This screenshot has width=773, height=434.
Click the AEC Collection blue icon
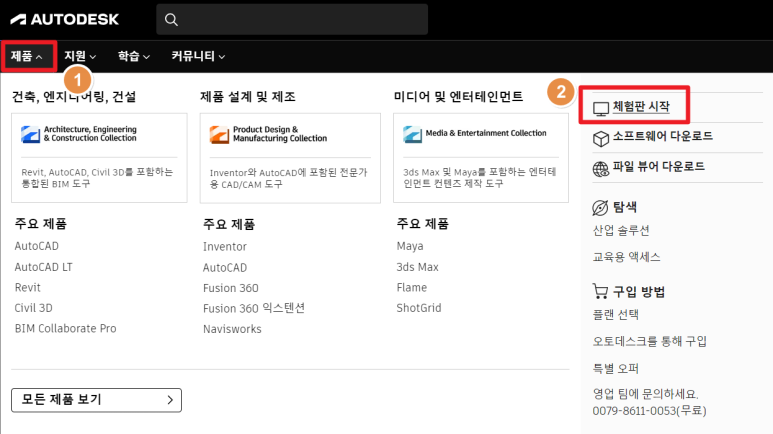31,134
